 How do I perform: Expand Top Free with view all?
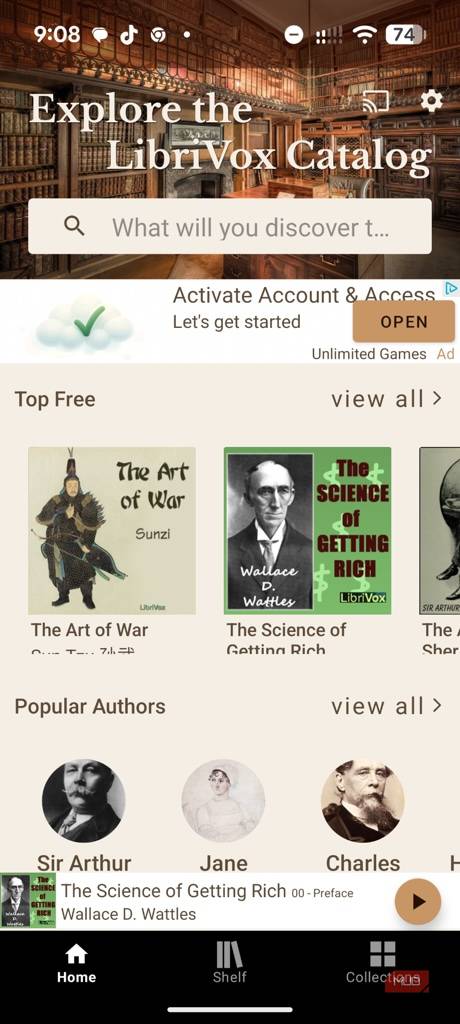pyautogui.click(x=386, y=399)
